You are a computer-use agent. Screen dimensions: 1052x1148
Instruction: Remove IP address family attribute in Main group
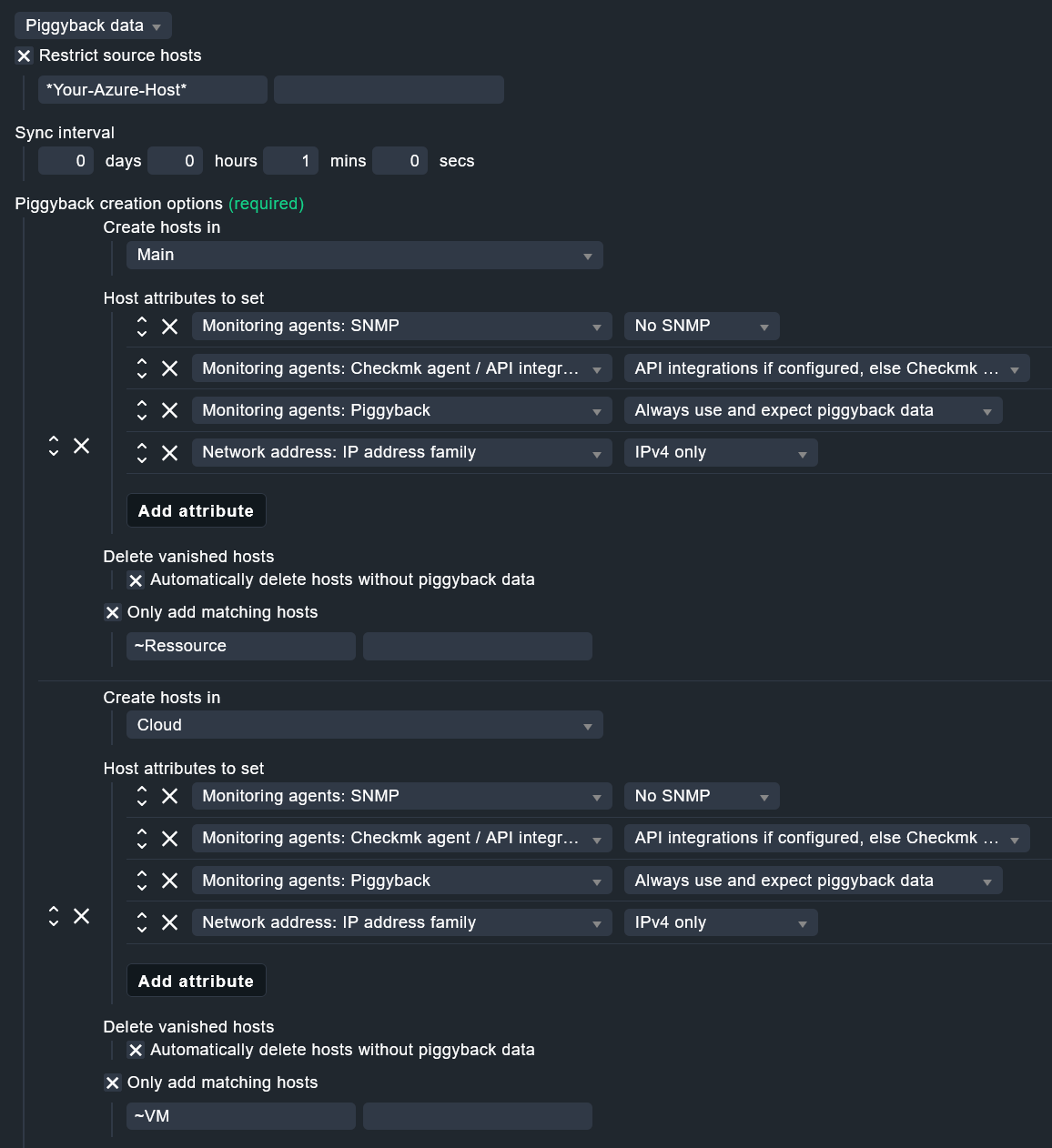pos(170,453)
